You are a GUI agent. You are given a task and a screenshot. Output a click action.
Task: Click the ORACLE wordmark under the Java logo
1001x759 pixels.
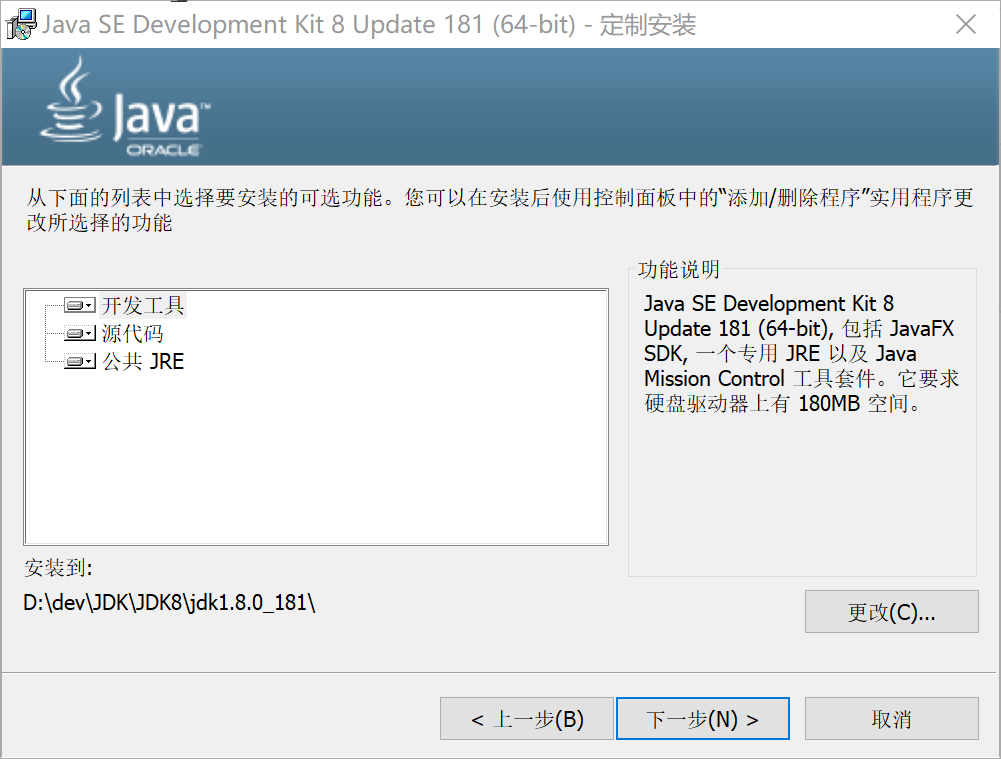[163, 150]
